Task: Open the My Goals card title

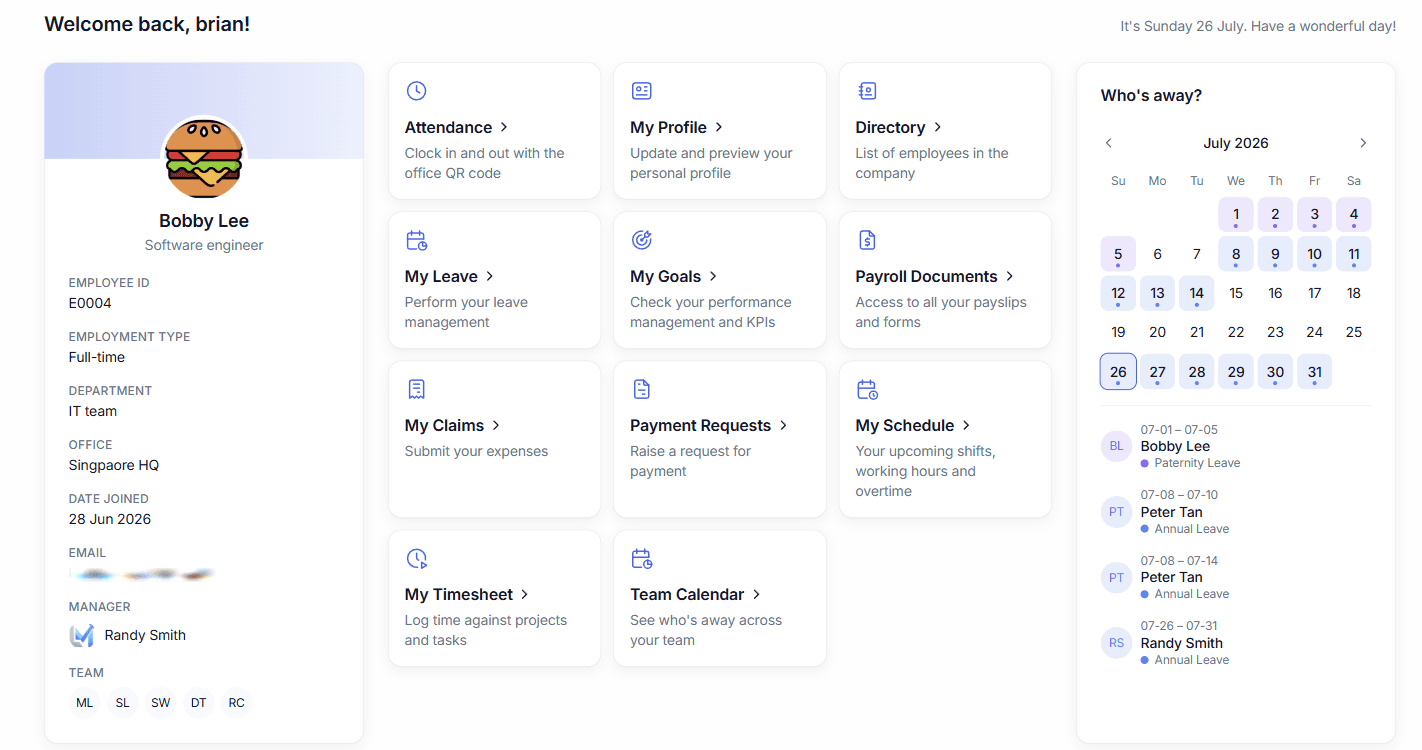Action: click(x=666, y=276)
